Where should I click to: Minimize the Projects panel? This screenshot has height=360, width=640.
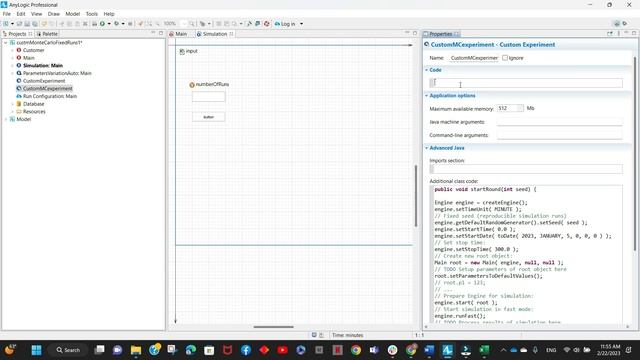click(153, 33)
